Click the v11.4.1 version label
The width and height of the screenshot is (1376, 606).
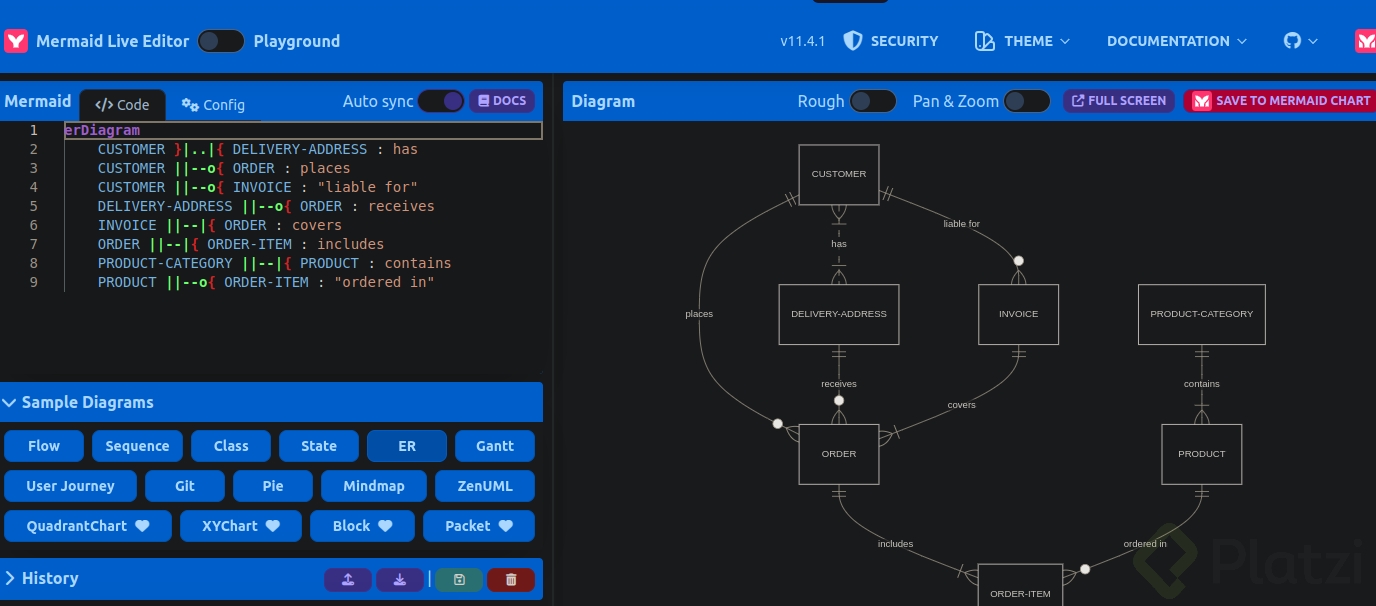[803, 41]
